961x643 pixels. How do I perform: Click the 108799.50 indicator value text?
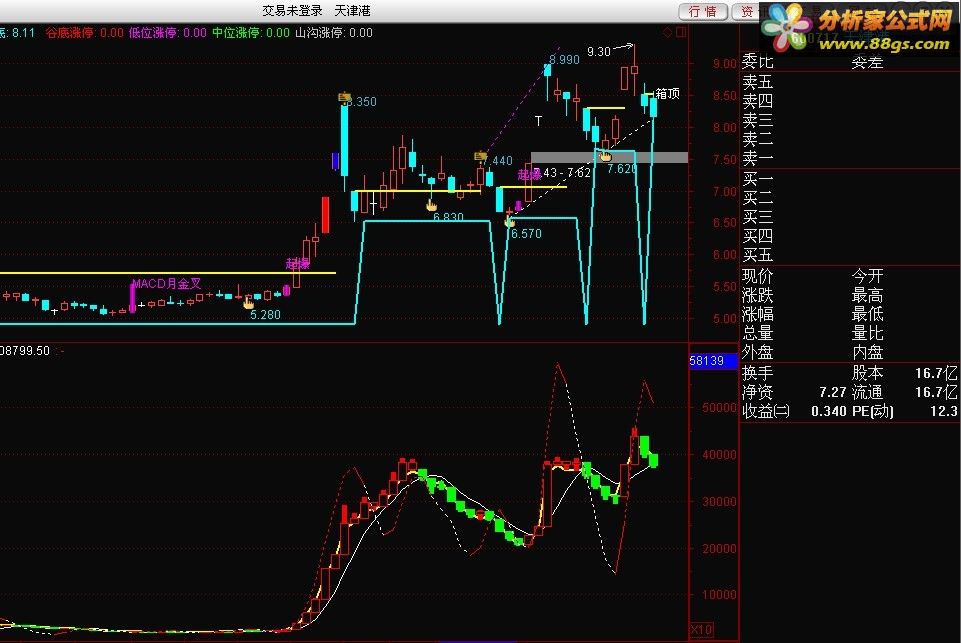[25, 351]
